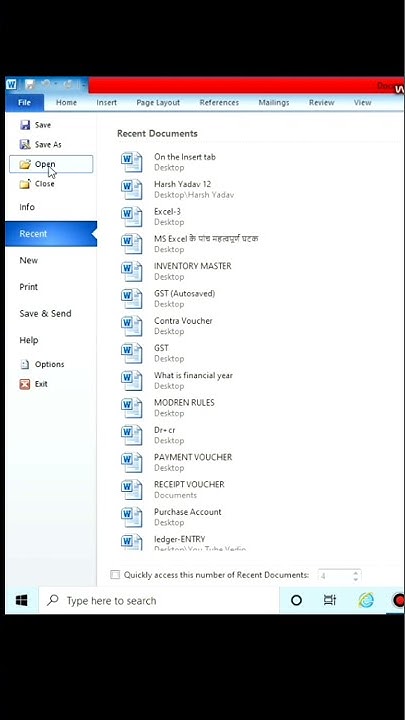405x720 pixels.
Task: Click in the Type here to search box
Action: point(158,600)
